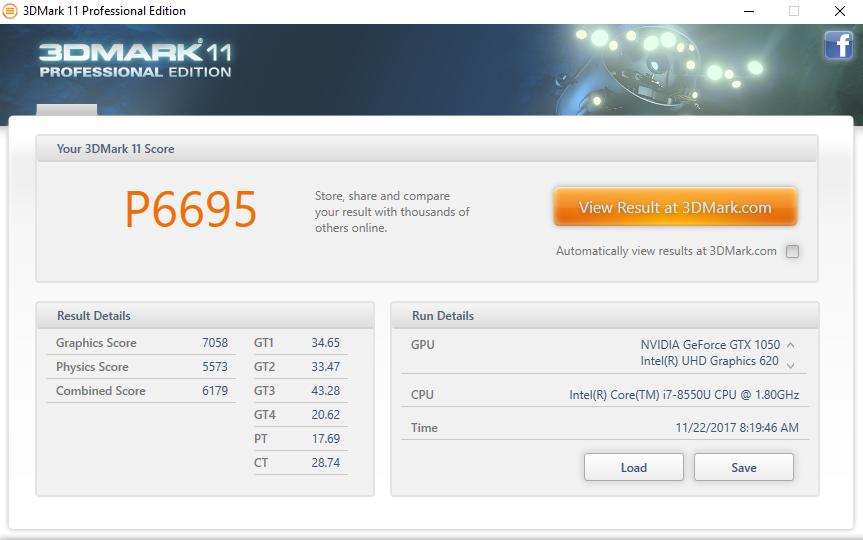Select the highlighted tab in header
The image size is (863, 540).
(x=67, y=110)
